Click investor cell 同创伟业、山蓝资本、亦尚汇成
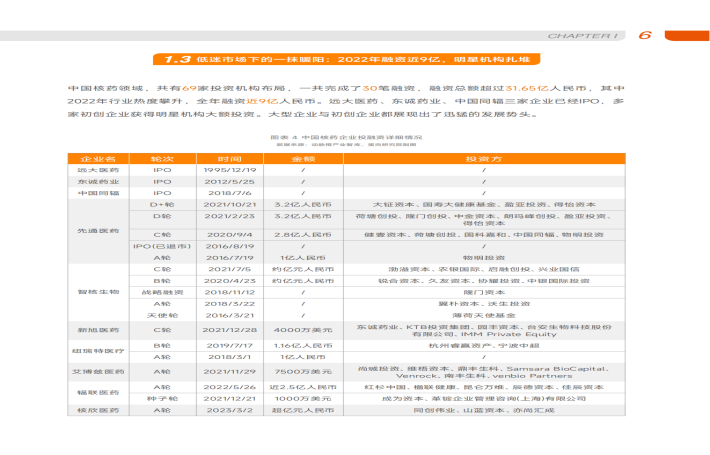Screen dimensions: 710x455 [x=484, y=410]
